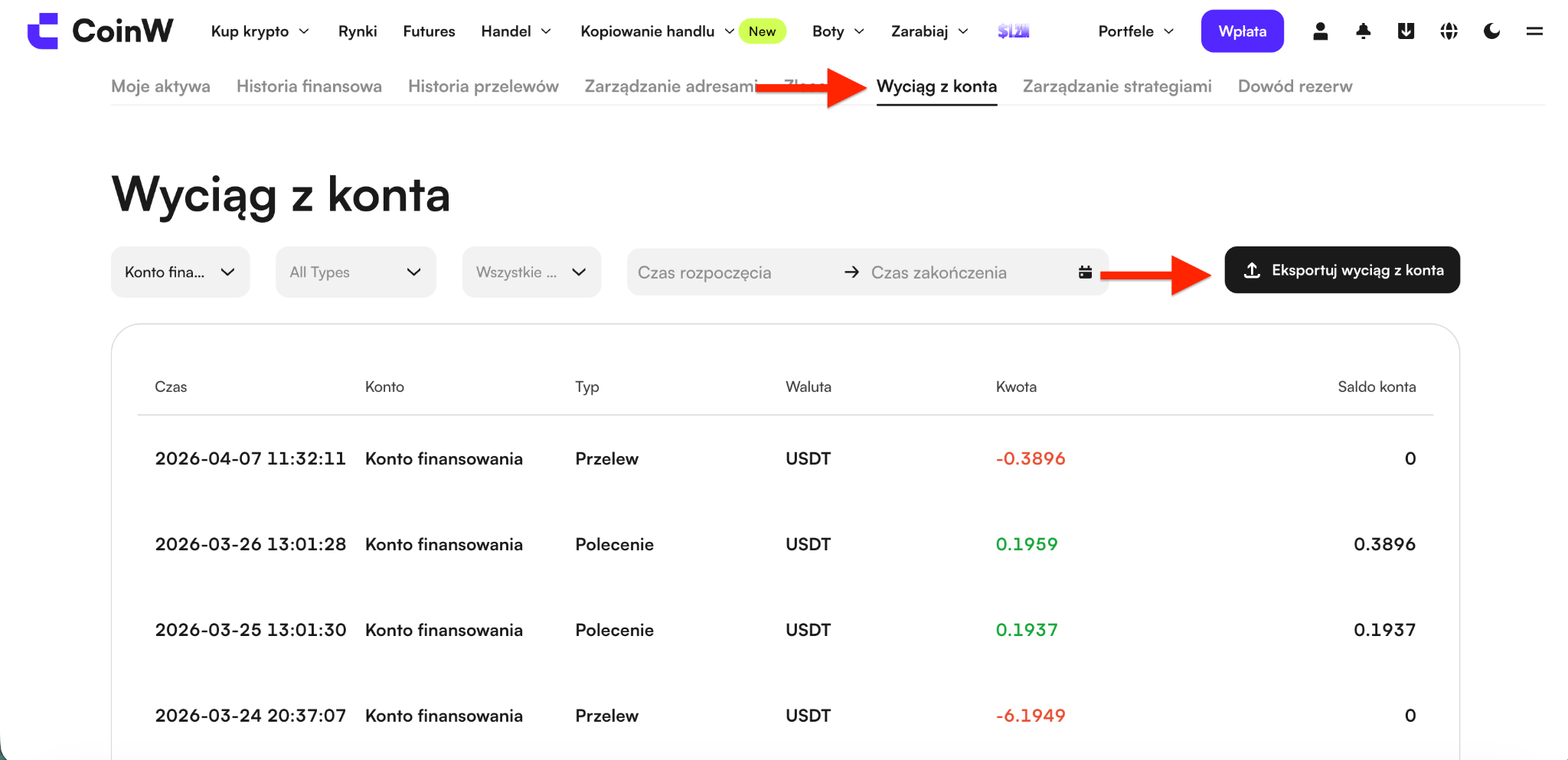
Task: Expand the Zarabiaj menu
Action: (929, 31)
